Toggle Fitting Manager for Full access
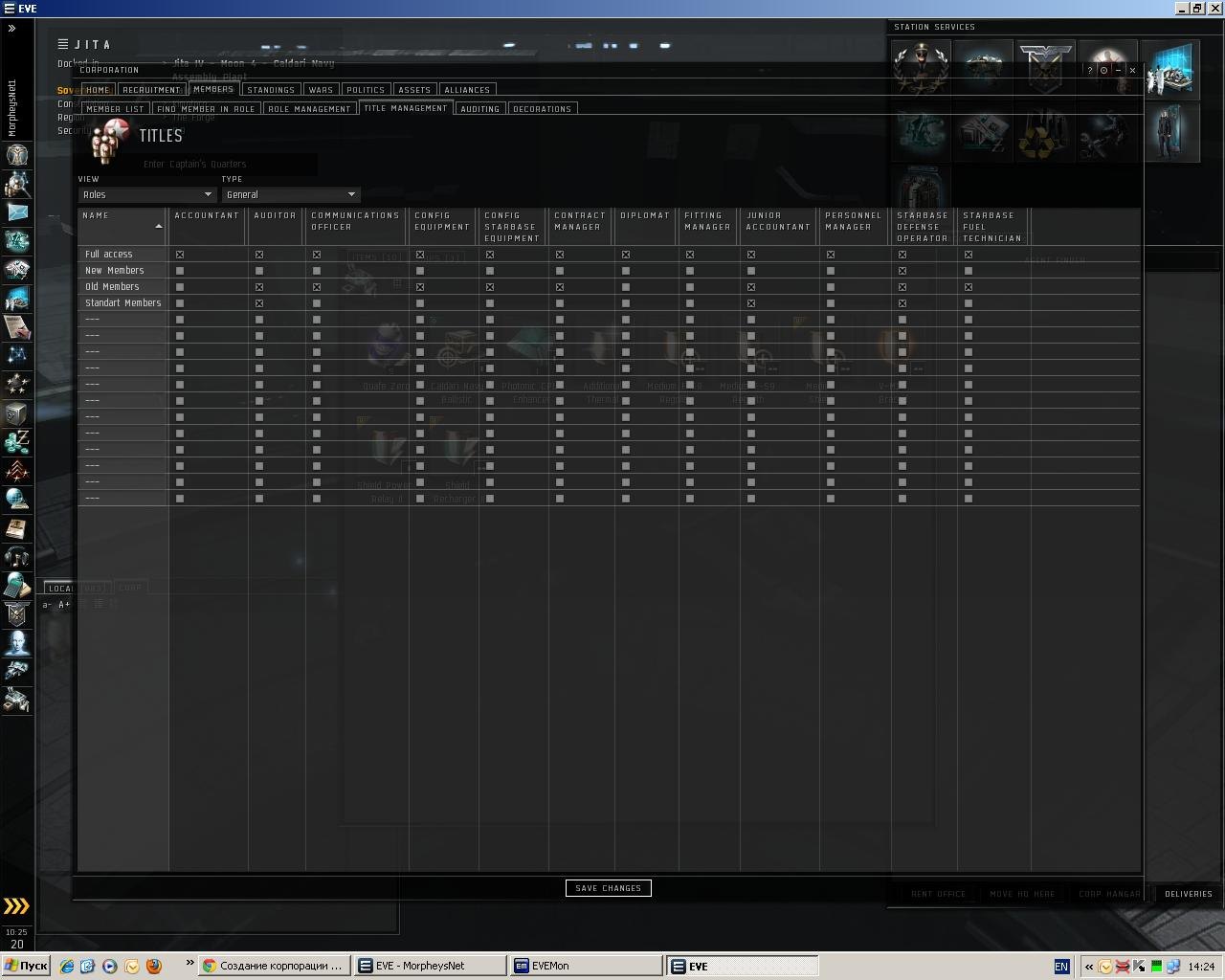Image resolution: width=1225 pixels, height=980 pixels. coord(690,255)
